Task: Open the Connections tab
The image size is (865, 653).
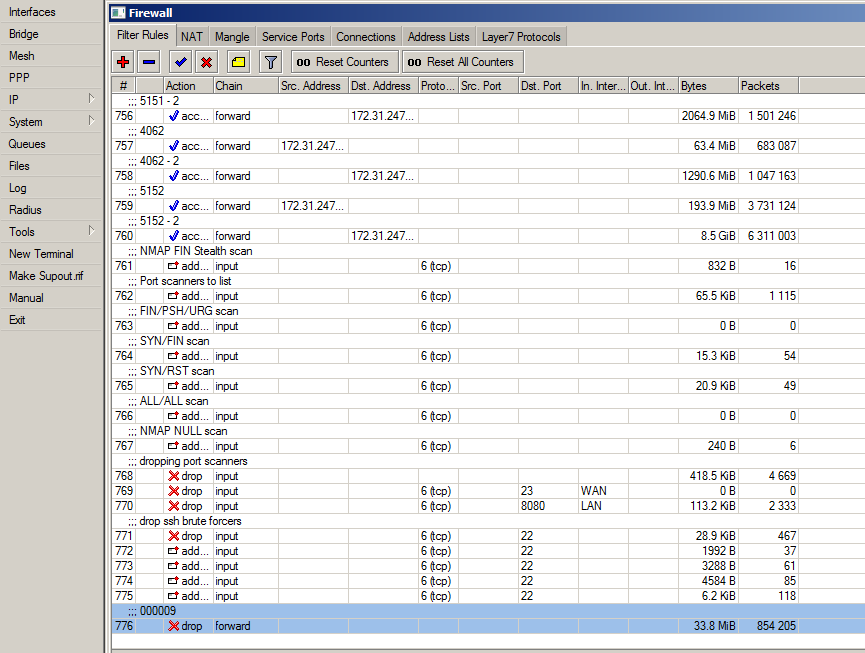Action: click(x=366, y=35)
